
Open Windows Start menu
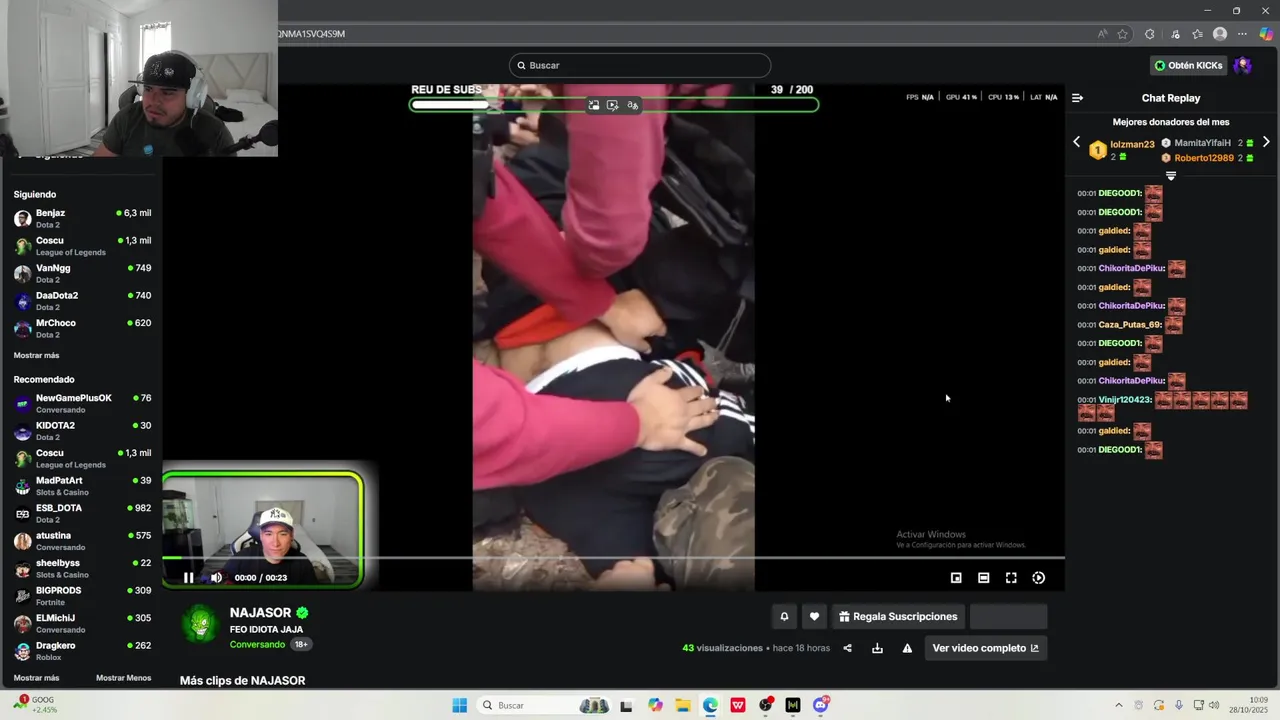tap(459, 705)
